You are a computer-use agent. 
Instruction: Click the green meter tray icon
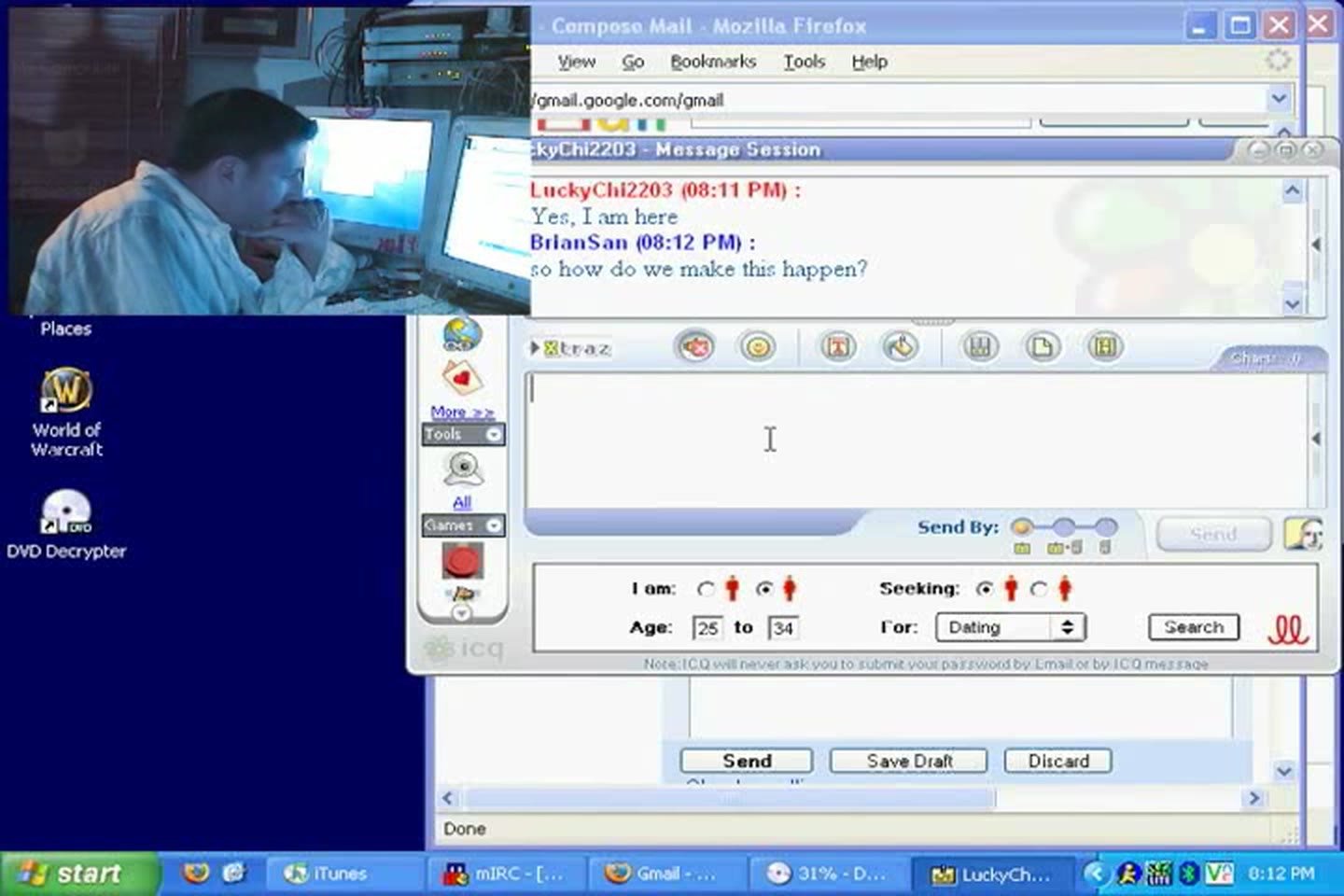click(x=1159, y=874)
